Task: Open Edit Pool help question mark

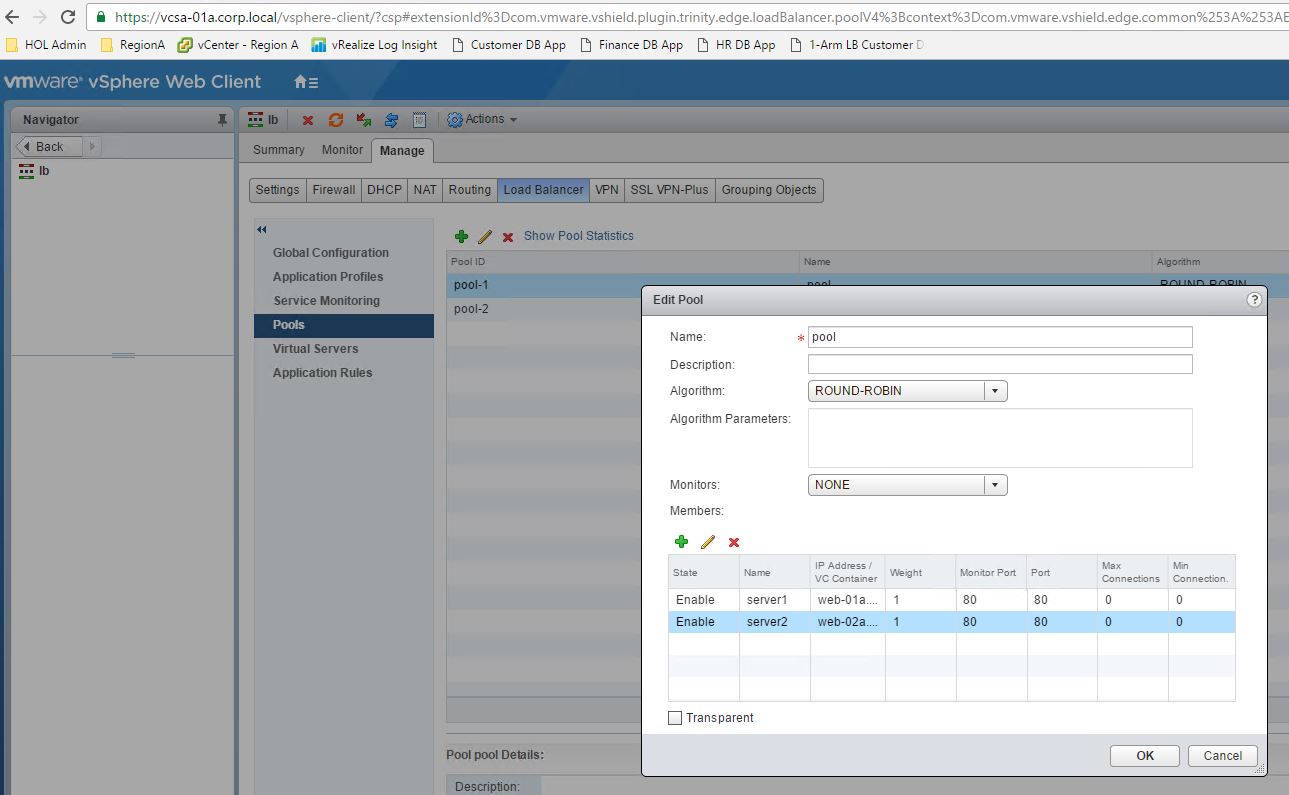Action: click(1254, 300)
